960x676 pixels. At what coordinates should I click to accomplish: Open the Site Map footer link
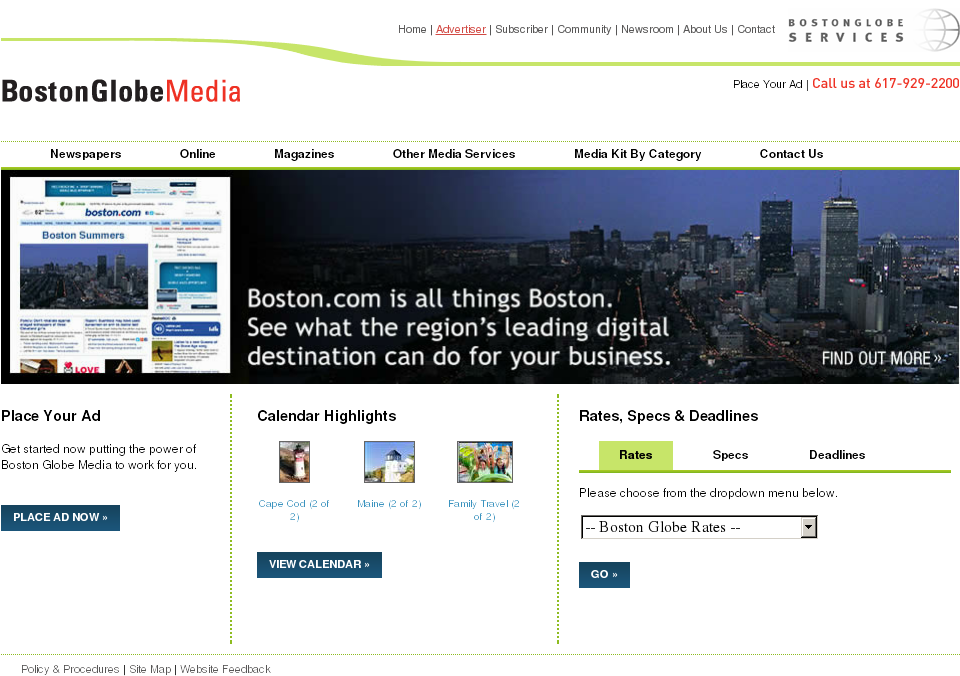[x=148, y=669]
